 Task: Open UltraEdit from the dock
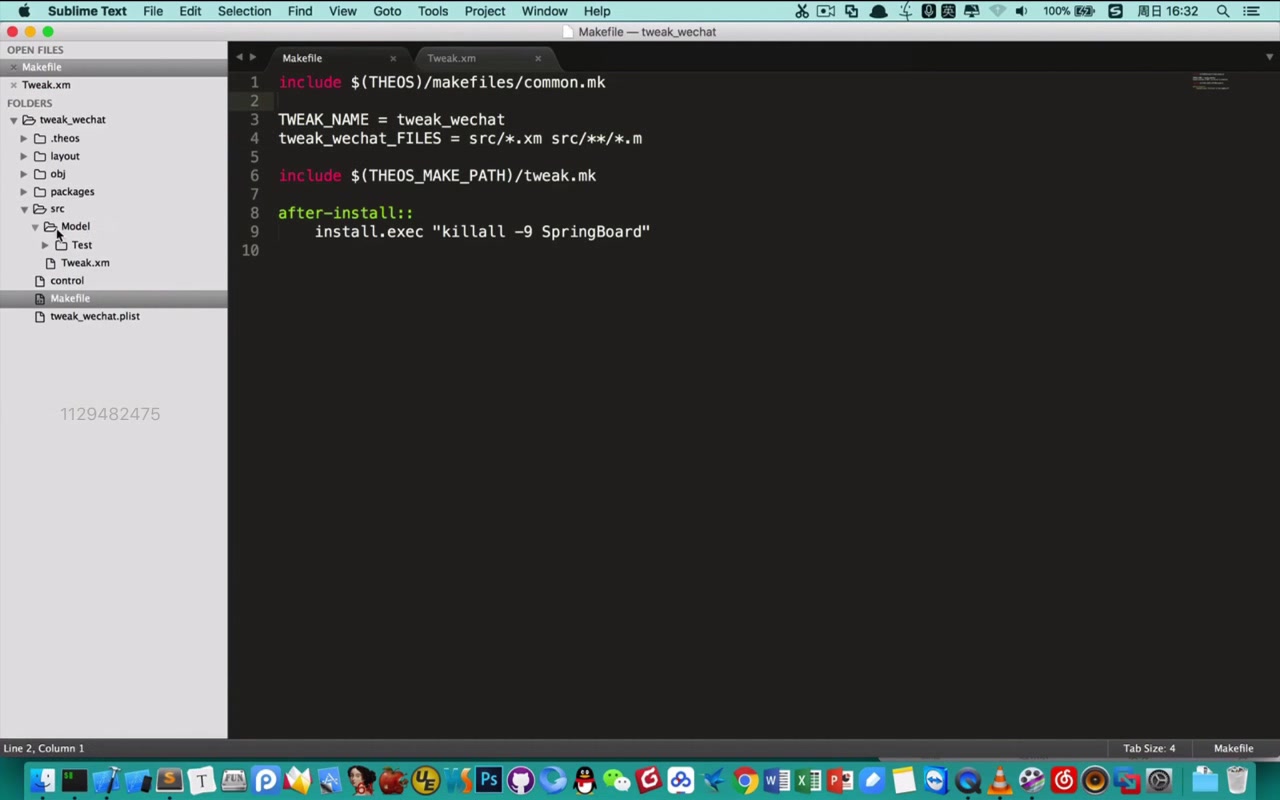(x=425, y=781)
